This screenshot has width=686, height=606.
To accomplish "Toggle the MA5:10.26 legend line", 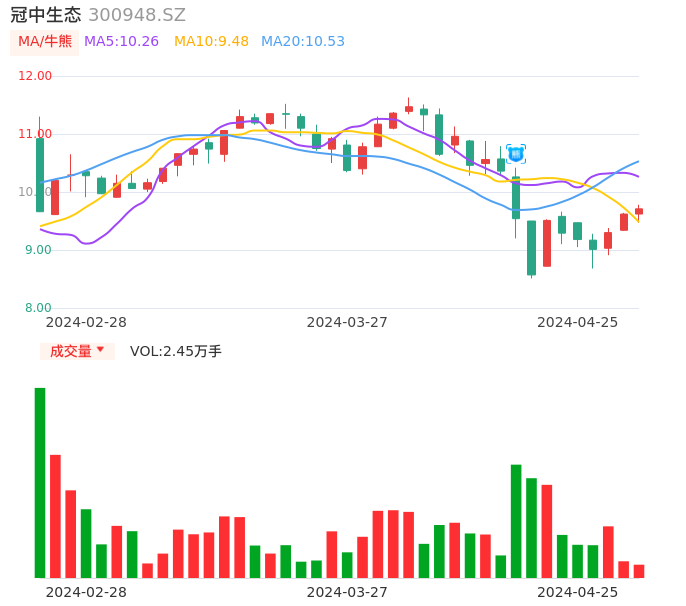I will tap(121, 42).
